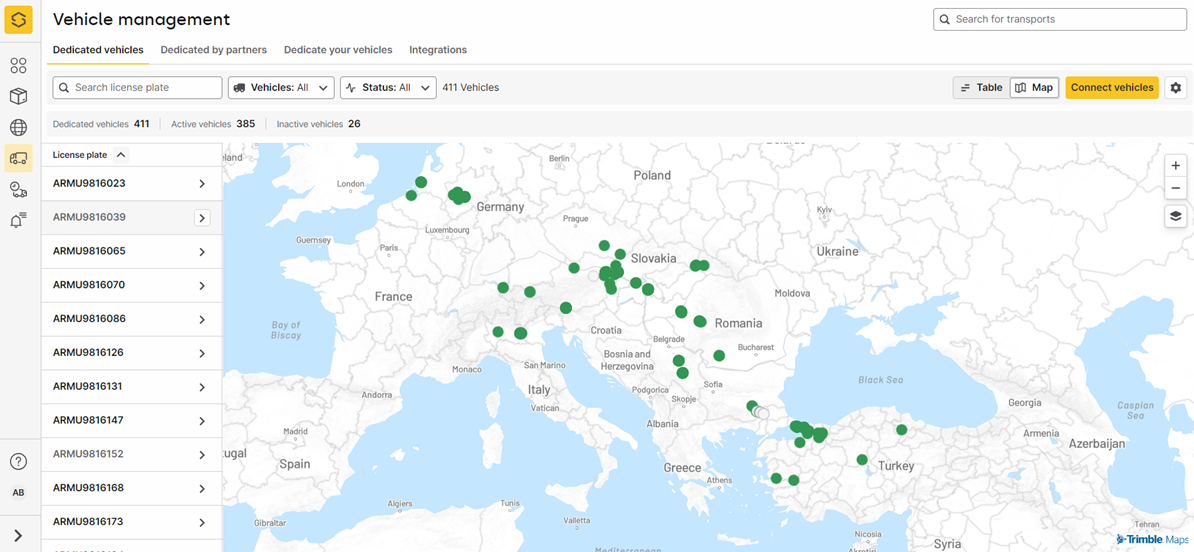Expand the collapsed left sidebar
The height and width of the screenshot is (552, 1194).
pos(18,536)
